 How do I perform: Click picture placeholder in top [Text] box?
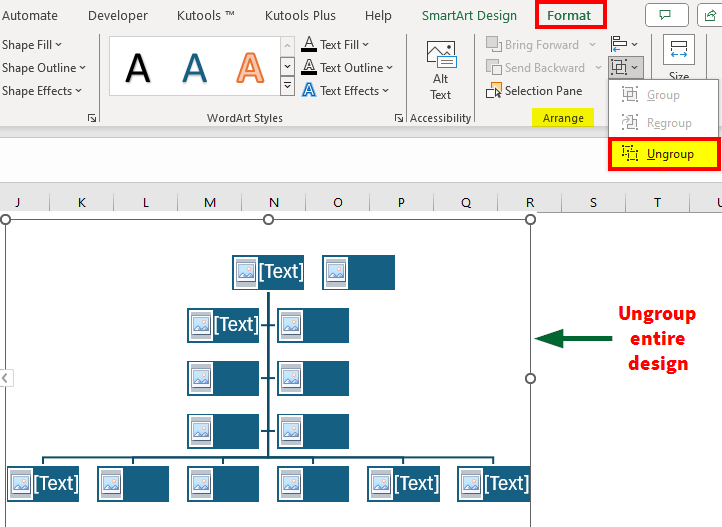coord(246,272)
